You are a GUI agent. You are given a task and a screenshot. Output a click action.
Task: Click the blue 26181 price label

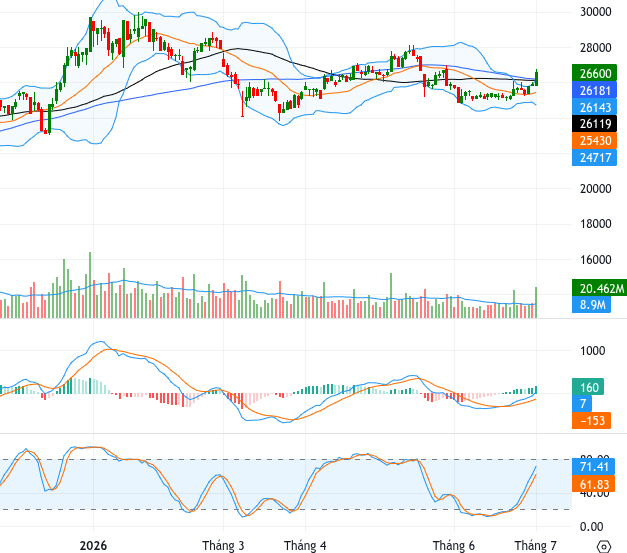(595, 91)
